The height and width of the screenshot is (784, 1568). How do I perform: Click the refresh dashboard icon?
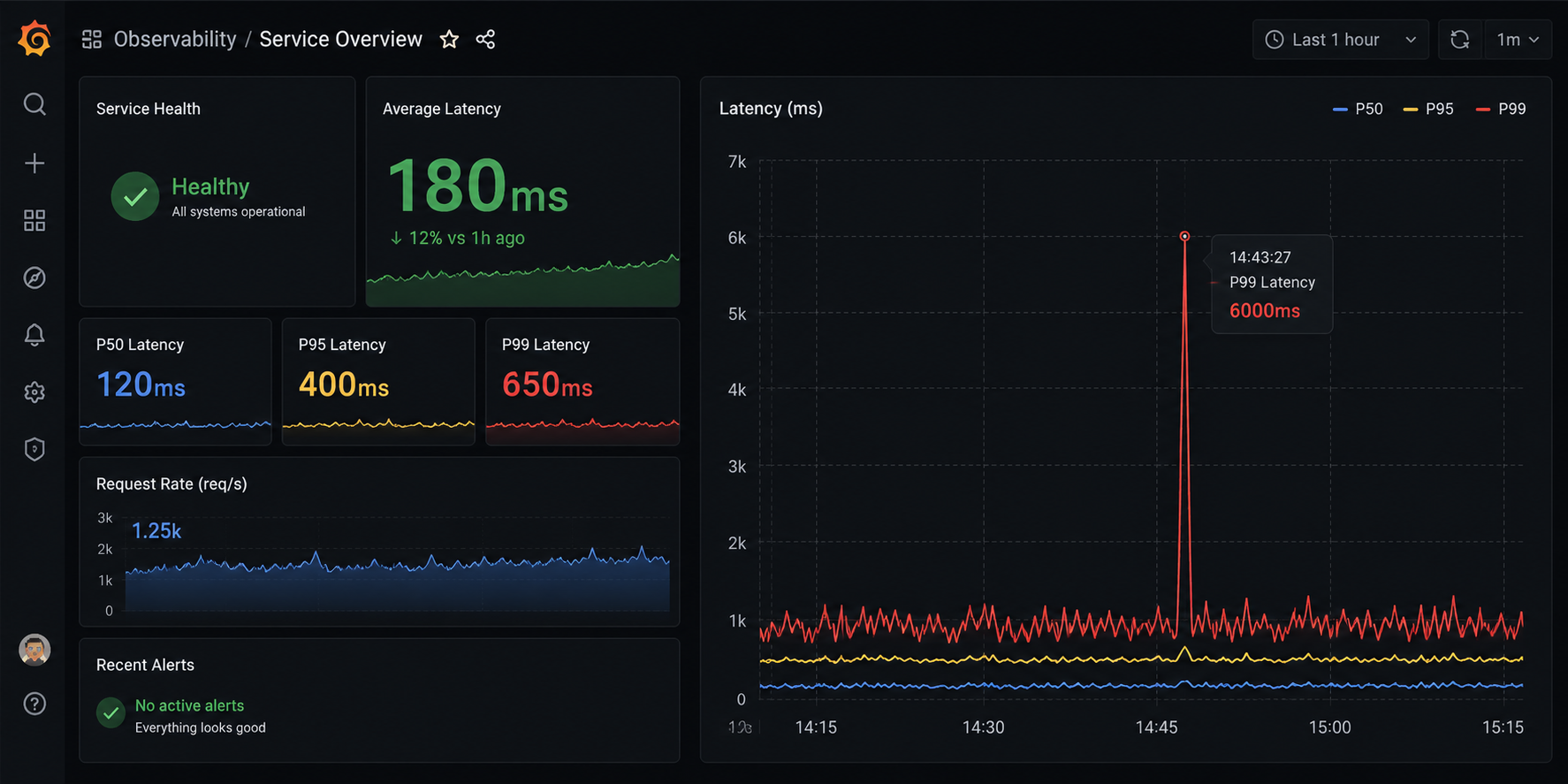click(x=1460, y=40)
